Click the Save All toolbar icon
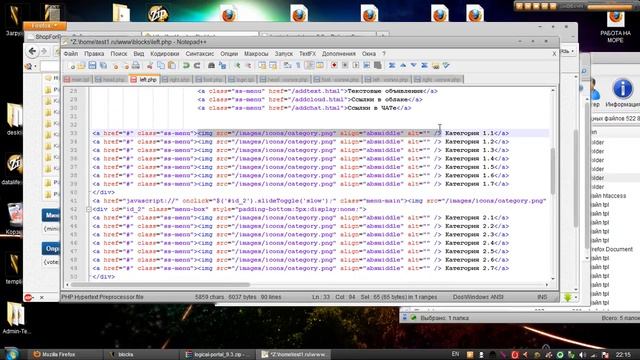Image resolution: width=640 pixels, height=360 pixels. click(103, 66)
